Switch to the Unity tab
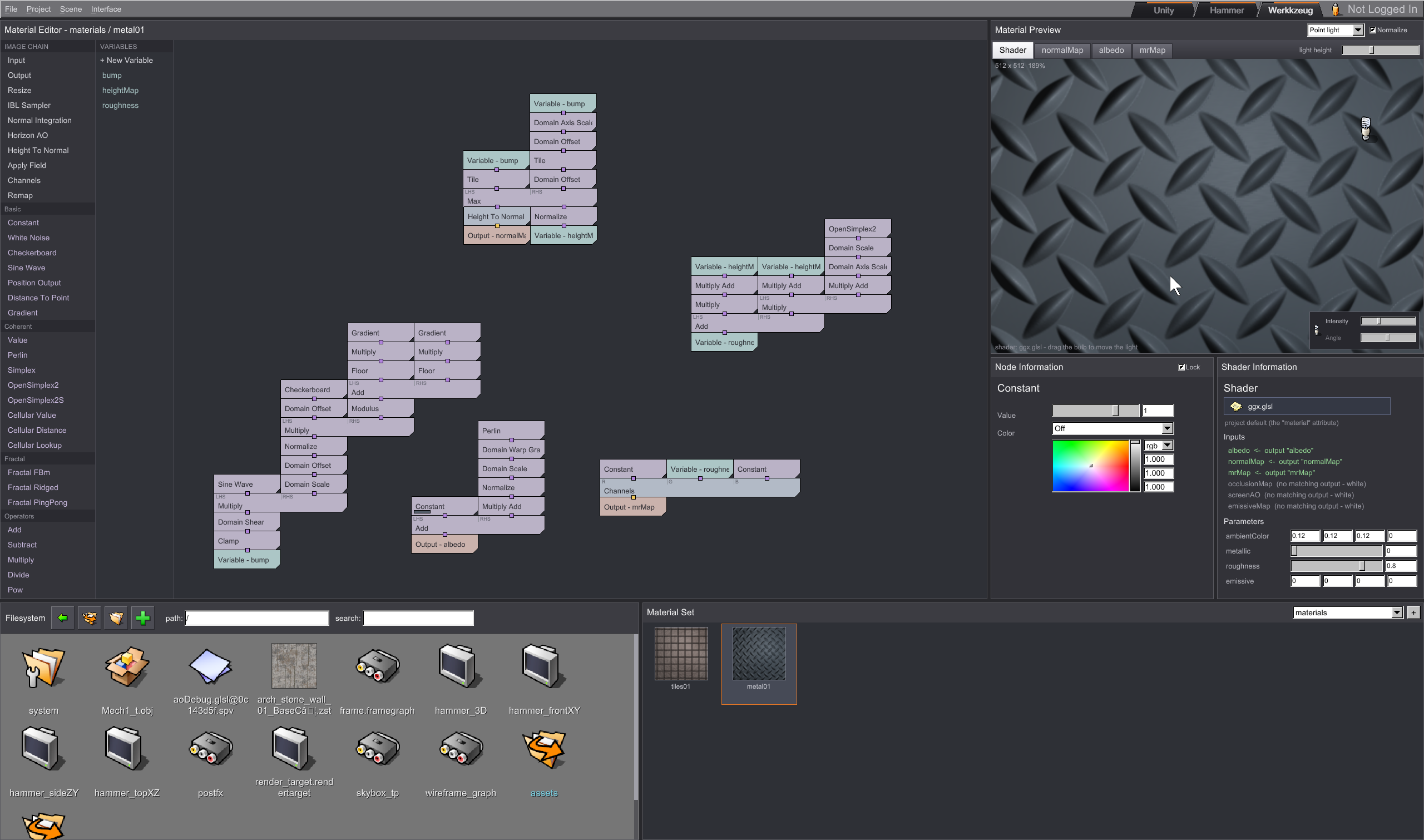The height and width of the screenshot is (840, 1424). tap(1164, 10)
